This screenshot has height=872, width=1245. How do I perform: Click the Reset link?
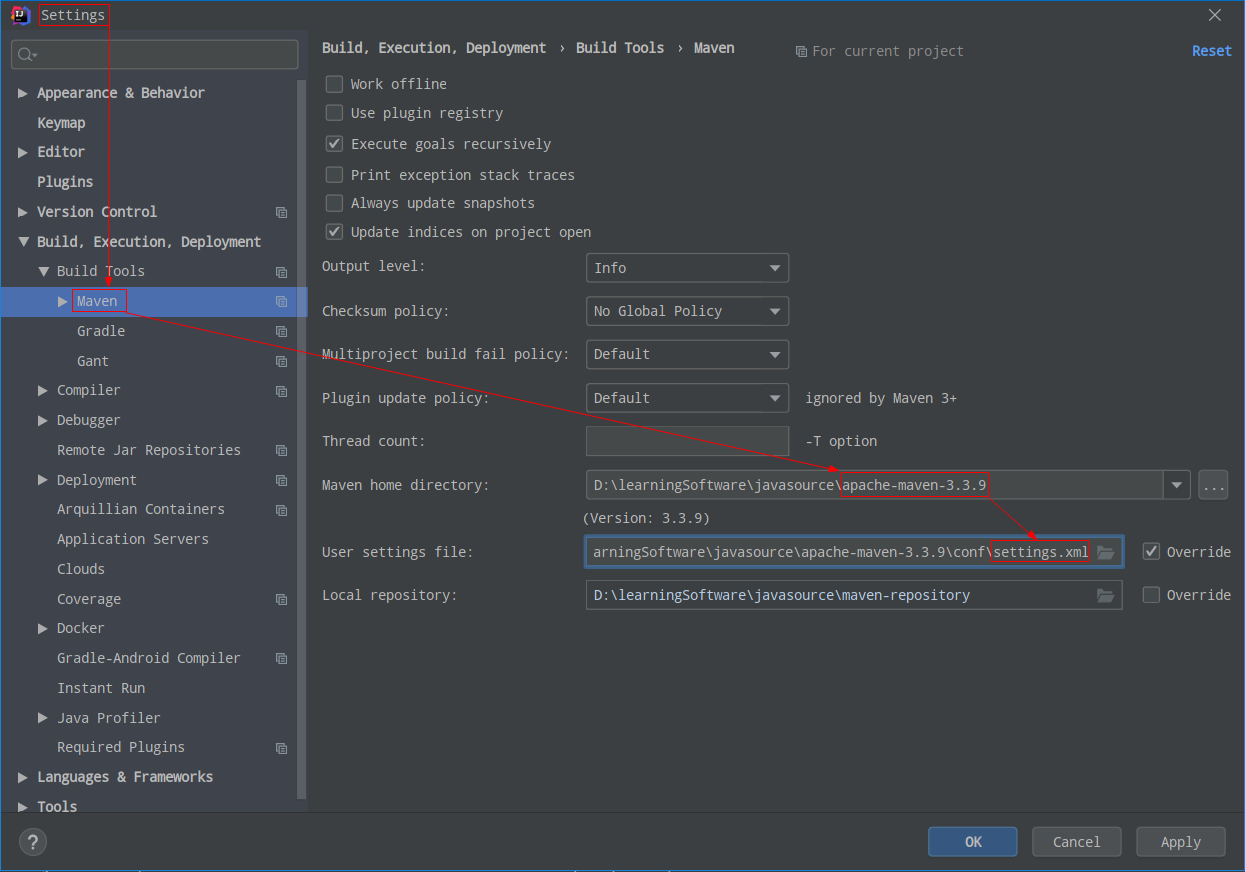(1212, 51)
